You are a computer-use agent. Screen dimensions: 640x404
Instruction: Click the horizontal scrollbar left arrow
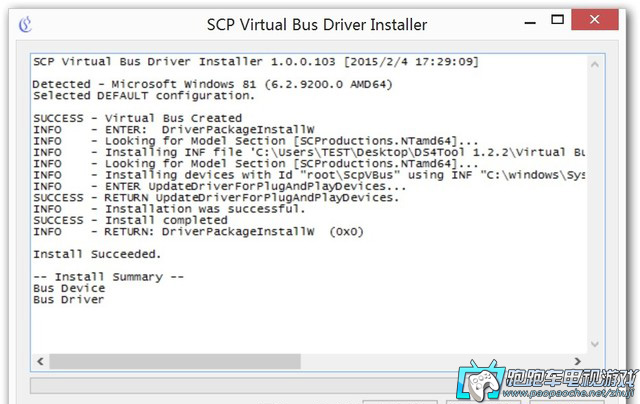(x=40, y=361)
